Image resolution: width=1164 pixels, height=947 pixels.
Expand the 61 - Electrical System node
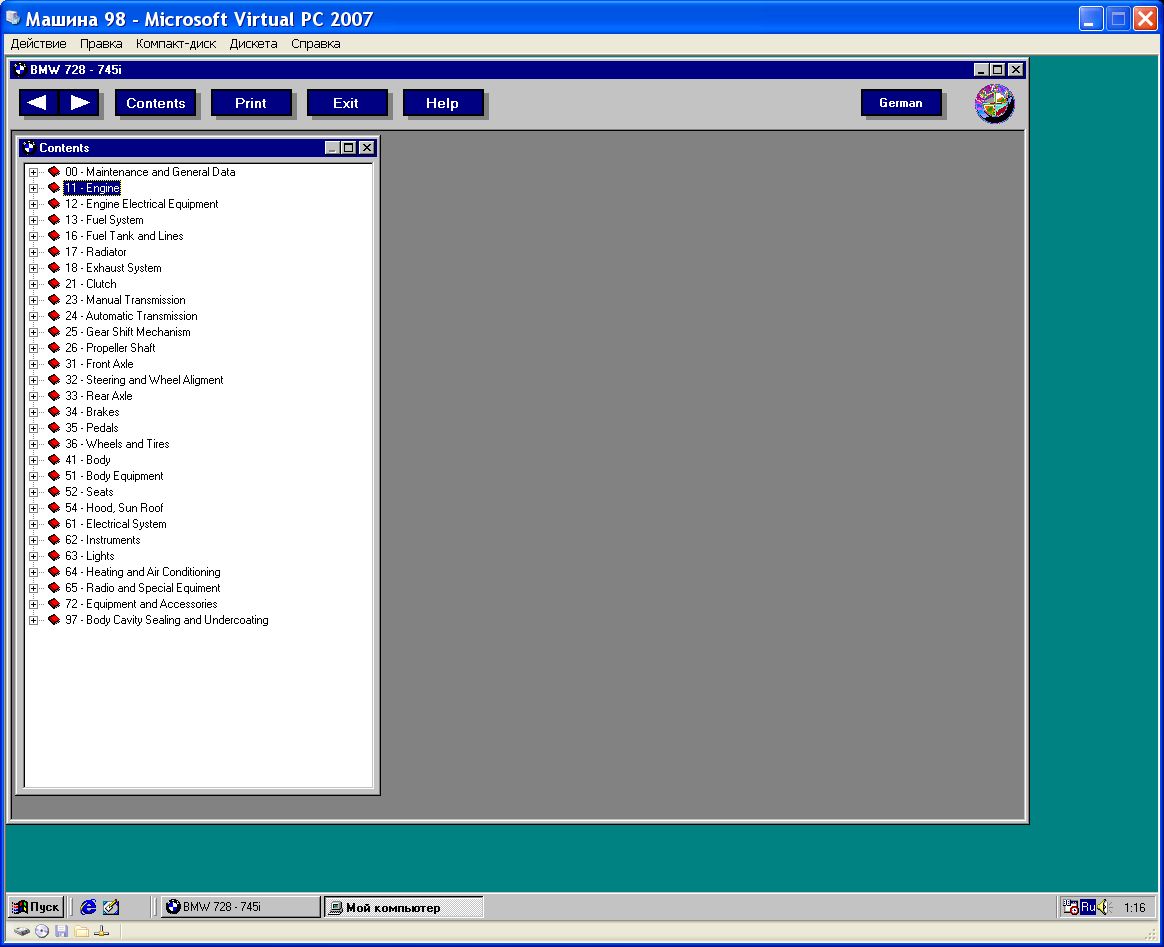pos(33,524)
